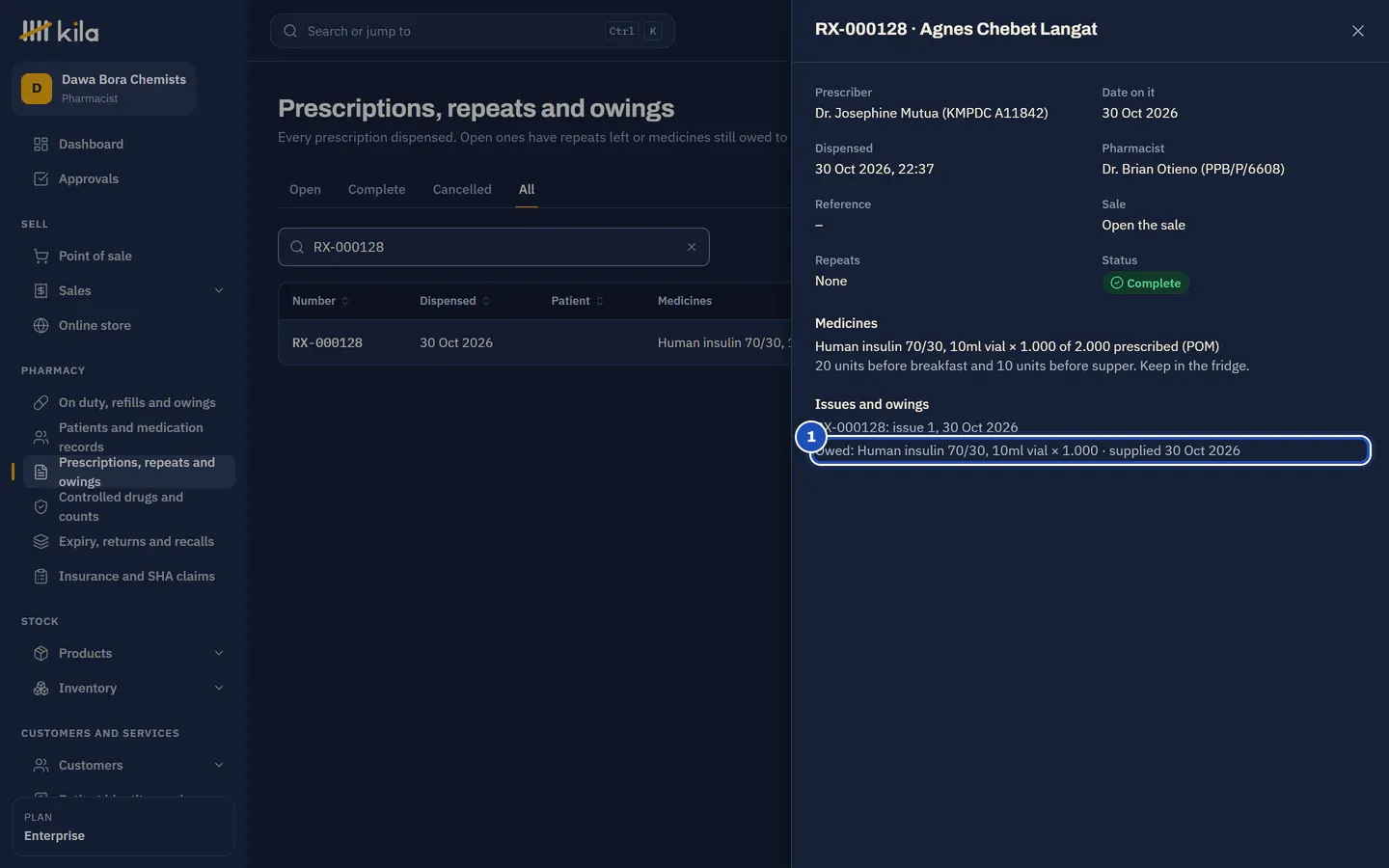
Task: Click the dispensed time 30 Oct 2026, 22:37
Action: pos(875,170)
